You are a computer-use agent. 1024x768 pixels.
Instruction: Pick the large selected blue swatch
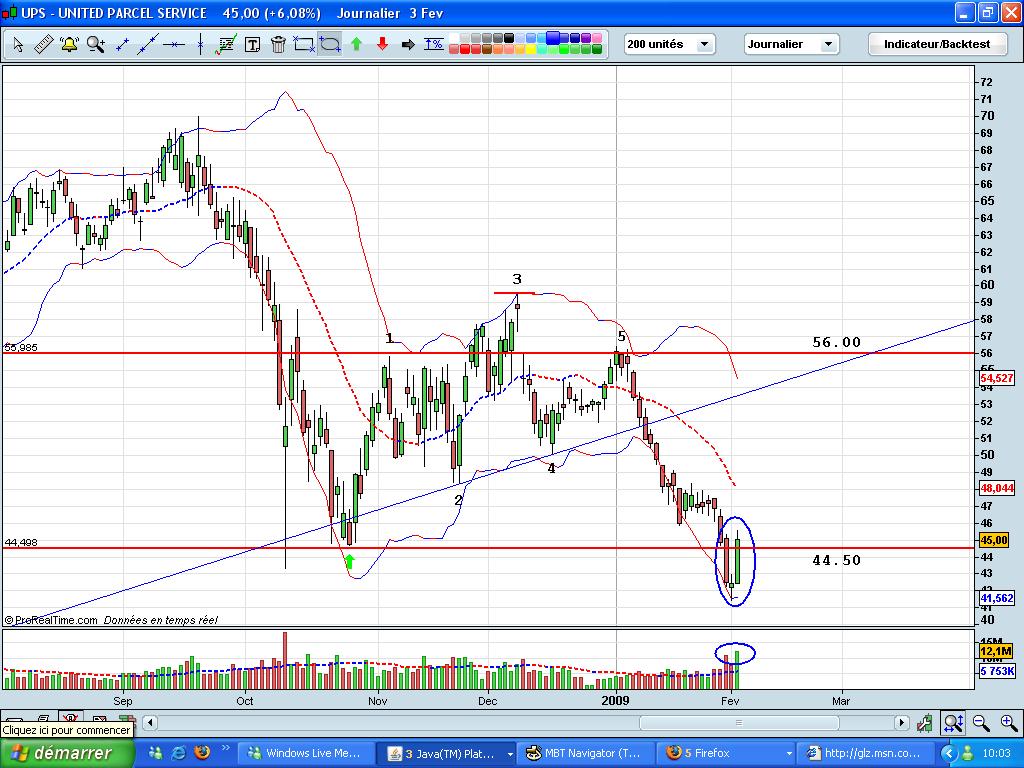pyautogui.click(x=553, y=38)
